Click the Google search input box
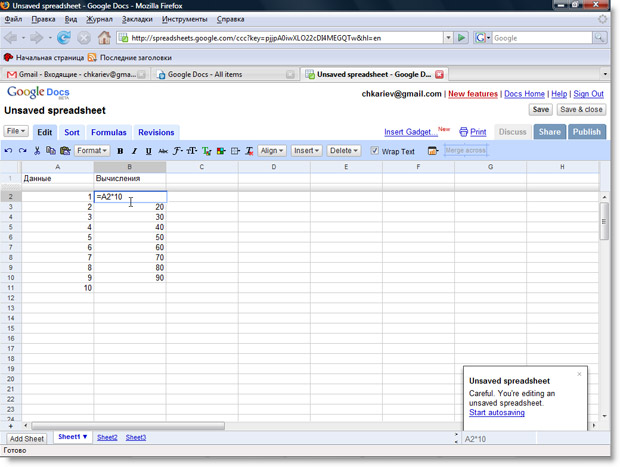 [x=542, y=38]
